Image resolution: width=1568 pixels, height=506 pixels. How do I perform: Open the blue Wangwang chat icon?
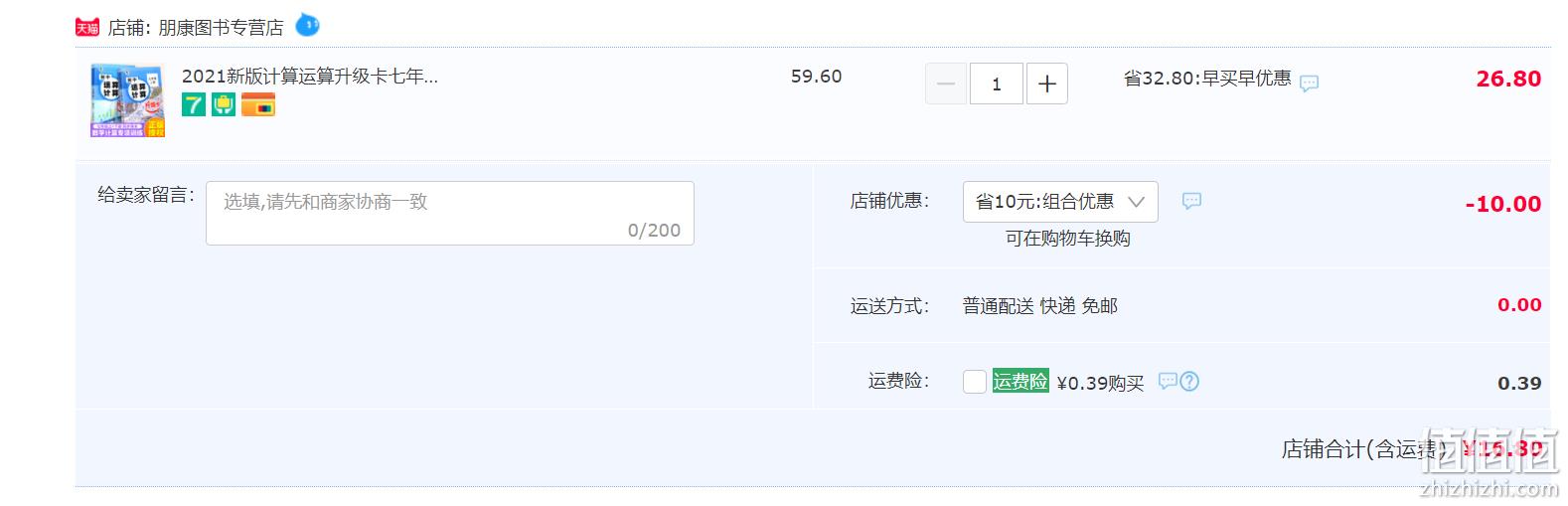pyautogui.click(x=308, y=25)
